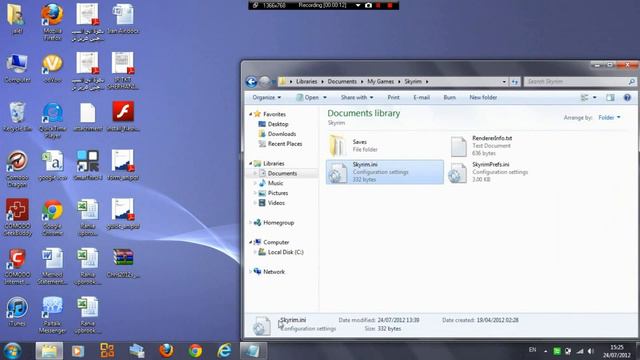The height and width of the screenshot is (360, 640).
Task: Take a snapshot with recorder camera icon
Action: (x=368, y=5)
